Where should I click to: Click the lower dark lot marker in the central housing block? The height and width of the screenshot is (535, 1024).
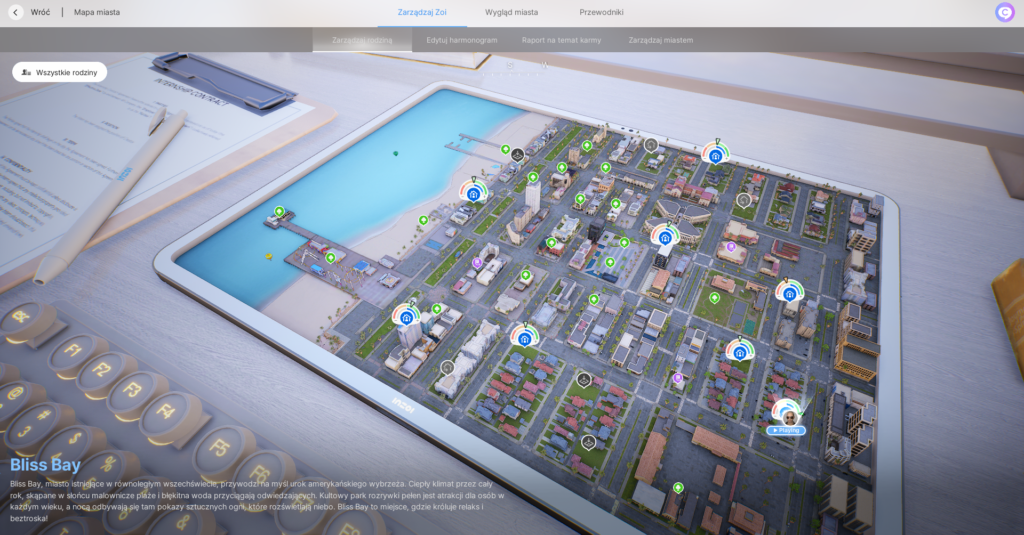click(588, 443)
